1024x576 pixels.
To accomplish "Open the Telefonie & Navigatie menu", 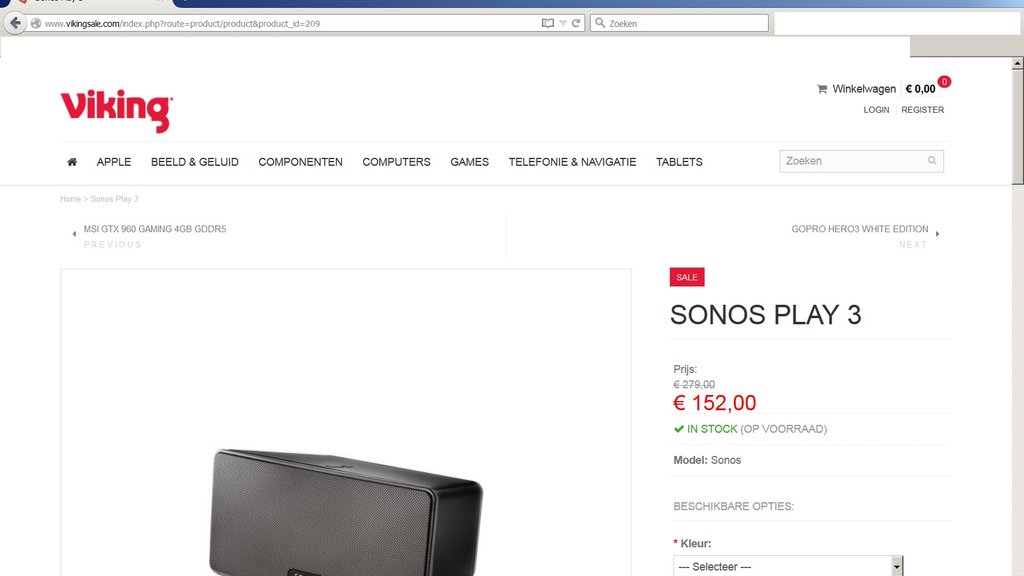I will (572, 162).
